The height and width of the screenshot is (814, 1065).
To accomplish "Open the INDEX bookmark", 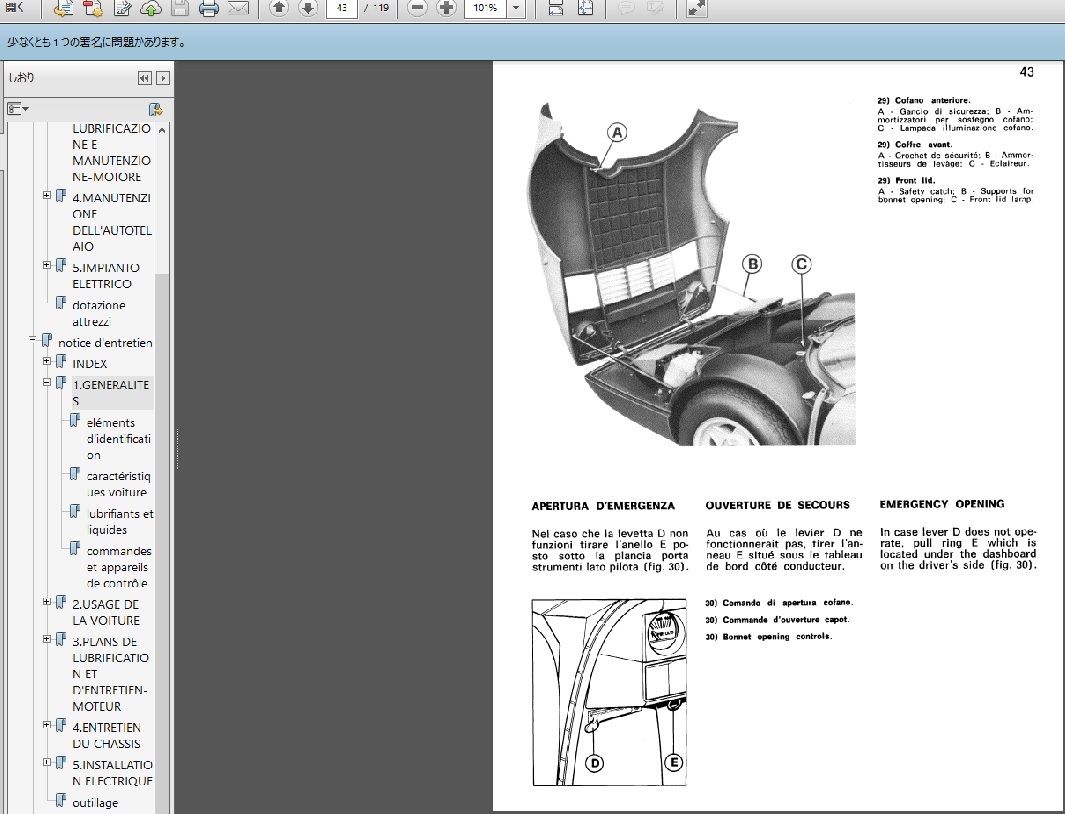I will pos(89,364).
